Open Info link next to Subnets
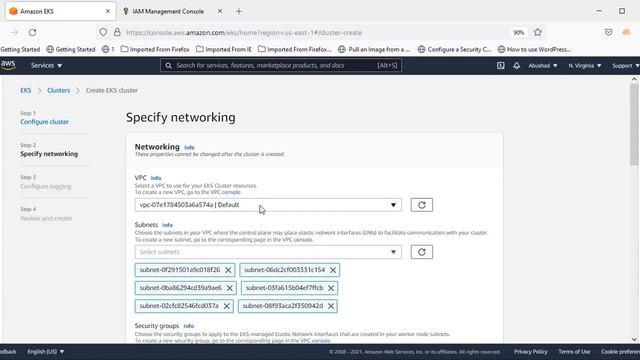 click(167, 225)
